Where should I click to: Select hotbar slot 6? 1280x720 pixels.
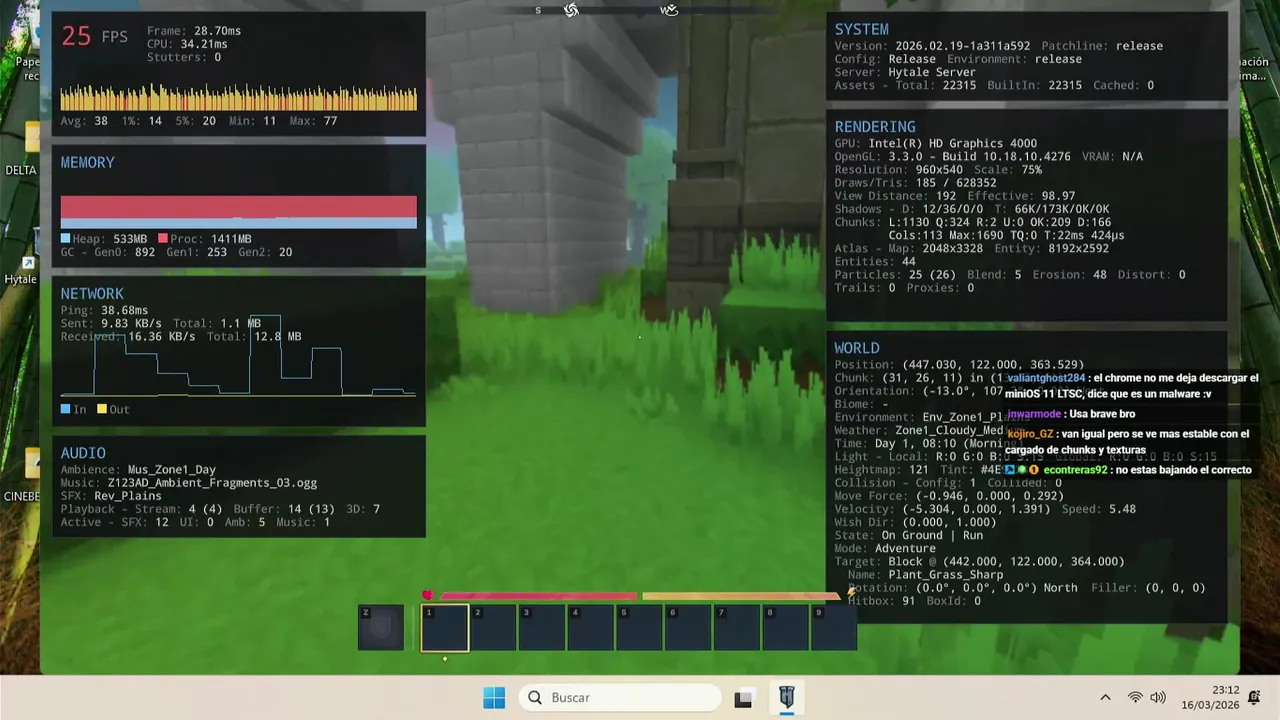pos(688,628)
